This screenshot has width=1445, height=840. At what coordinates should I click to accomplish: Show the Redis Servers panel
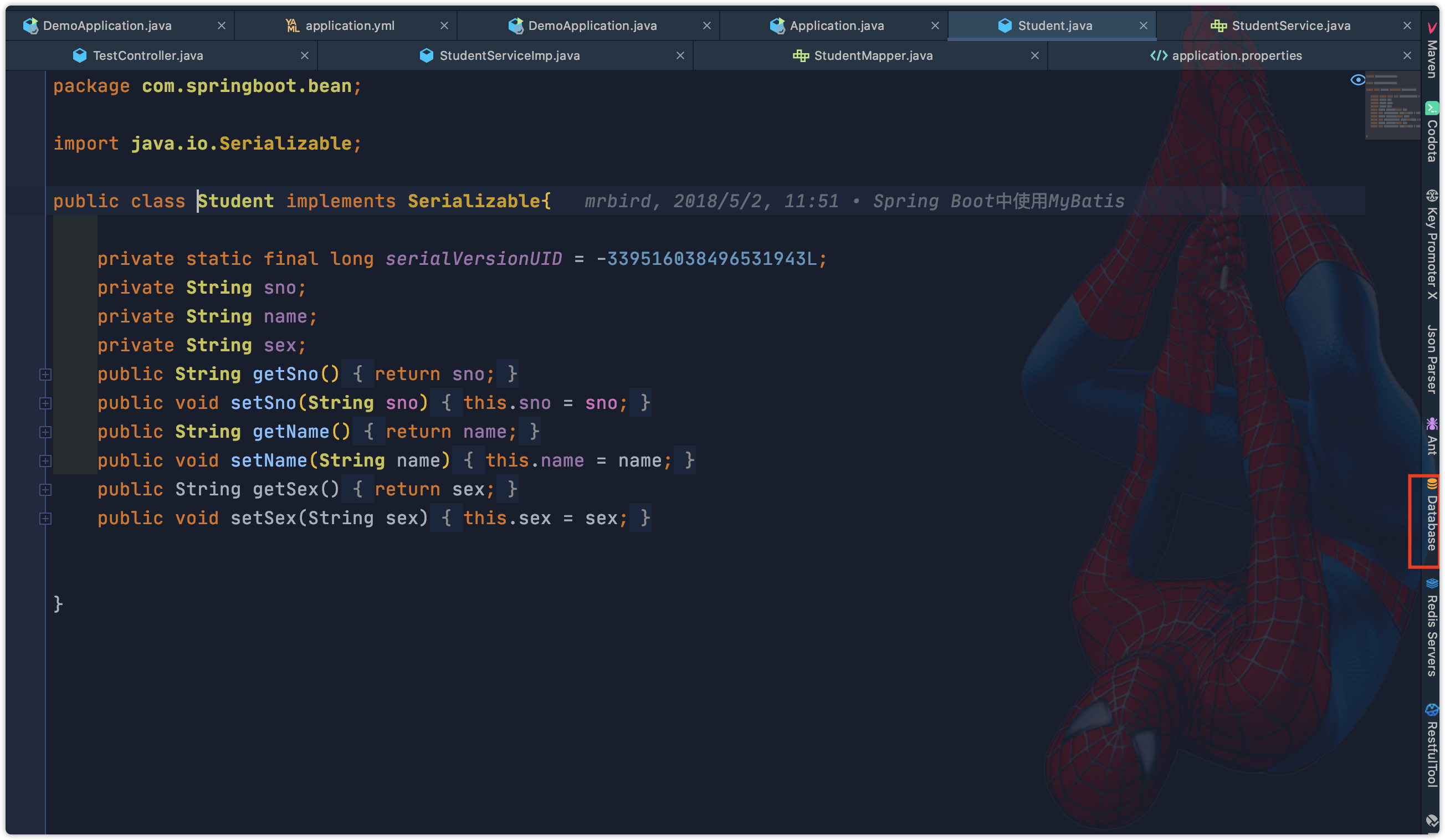(1432, 627)
